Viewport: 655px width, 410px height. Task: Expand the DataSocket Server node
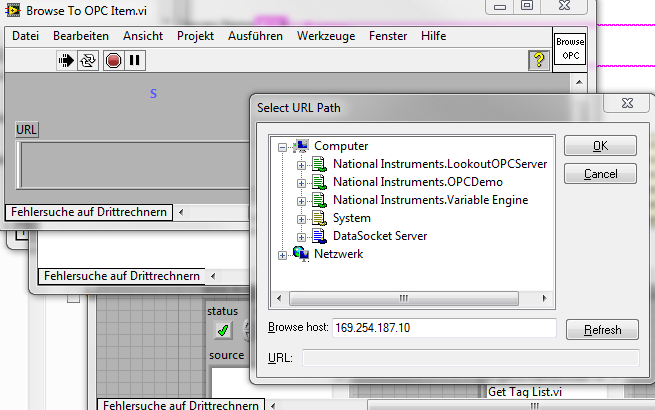(301, 237)
